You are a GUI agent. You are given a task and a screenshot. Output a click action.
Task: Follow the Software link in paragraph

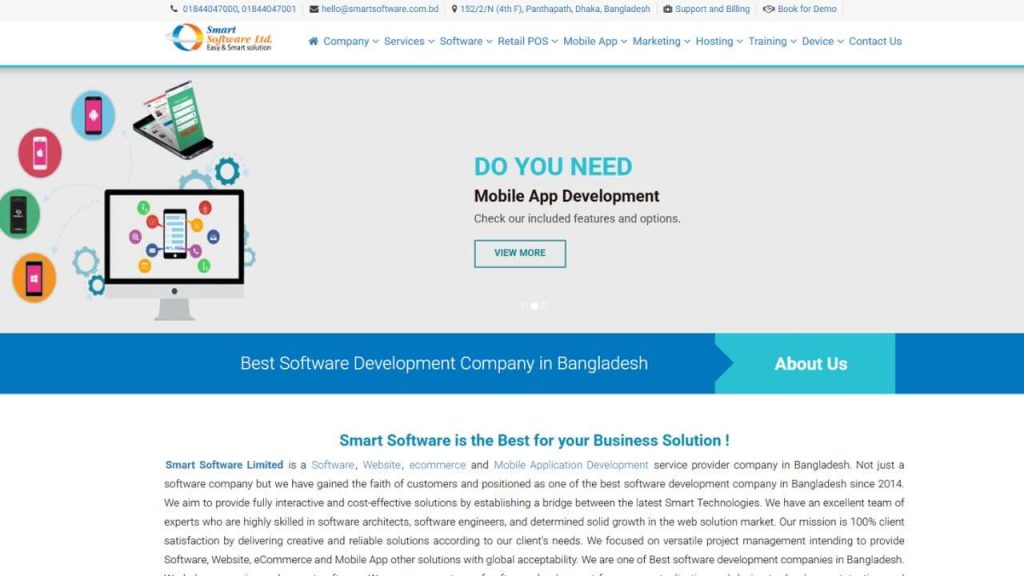pyautogui.click(x=332, y=465)
